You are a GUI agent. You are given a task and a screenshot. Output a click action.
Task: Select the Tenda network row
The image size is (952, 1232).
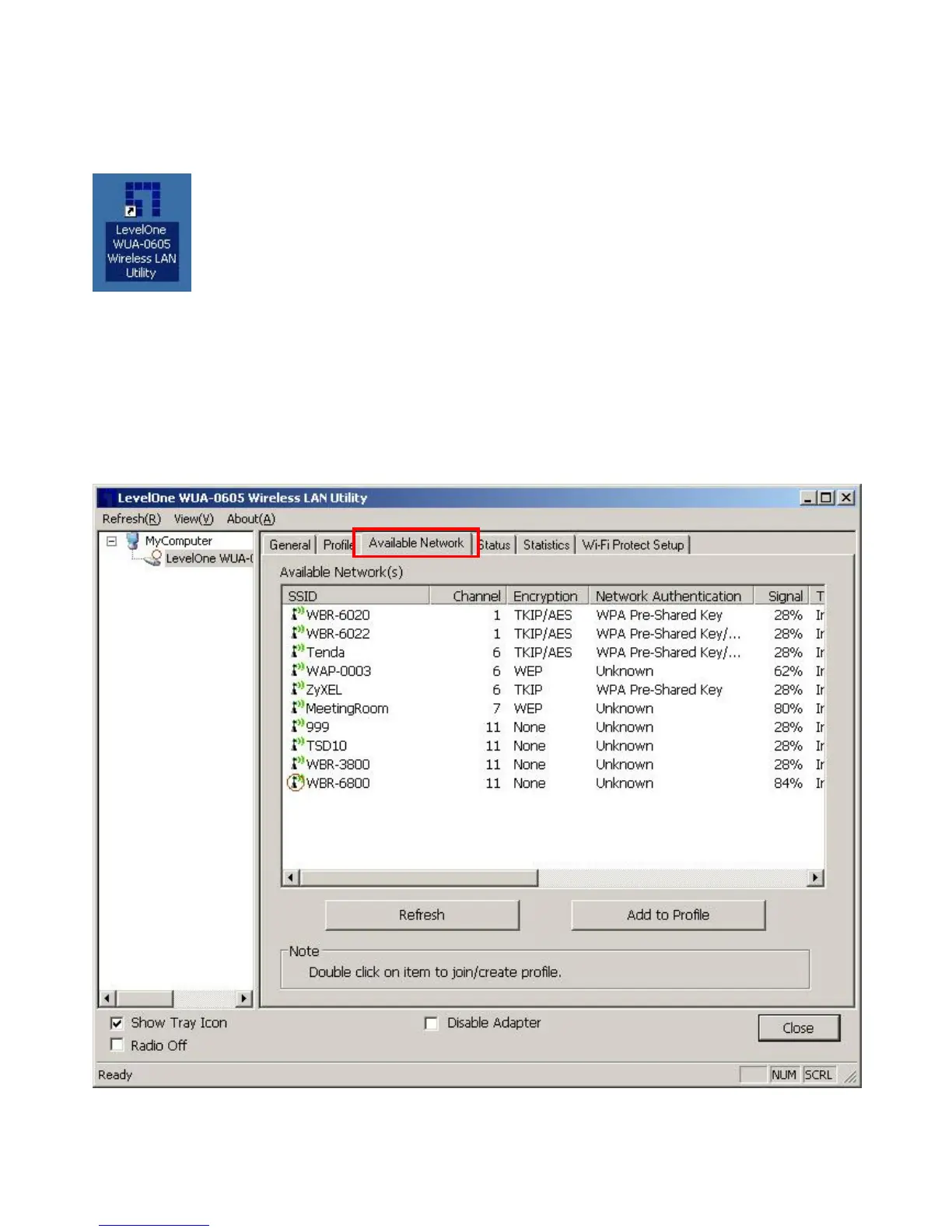553,652
